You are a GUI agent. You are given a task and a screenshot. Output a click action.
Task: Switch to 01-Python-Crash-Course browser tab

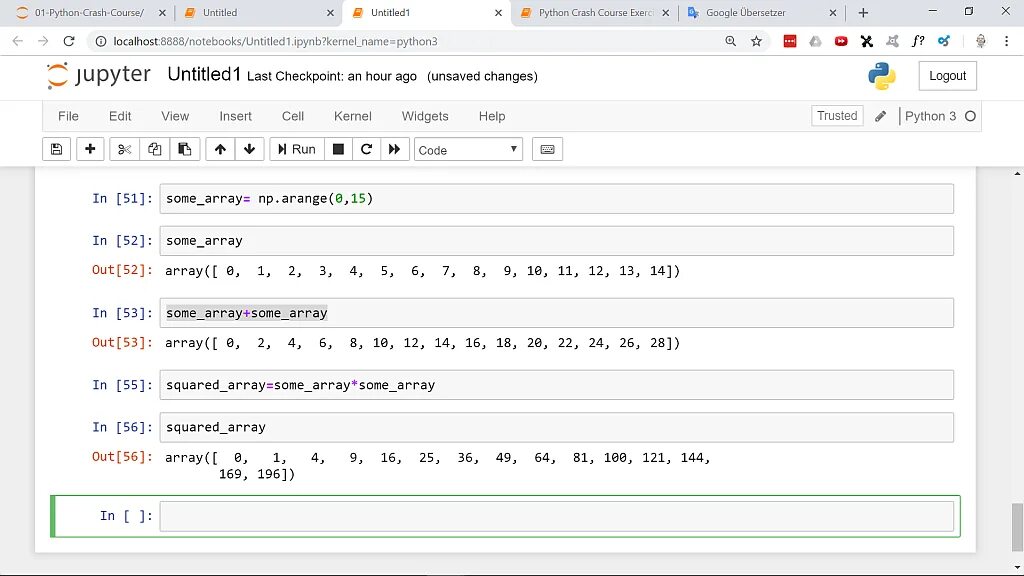pos(89,12)
